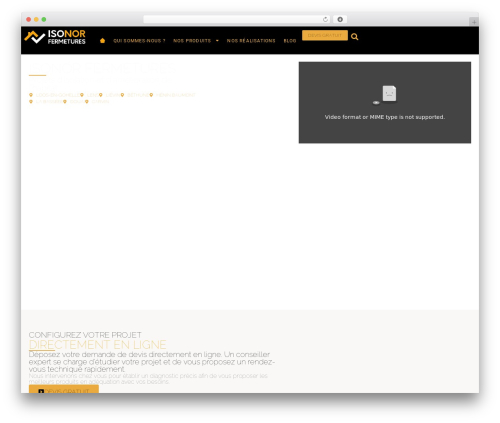Reload the page with the refresh icon
Image resolution: width=500 pixels, height=423 pixels.
(325, 19)
